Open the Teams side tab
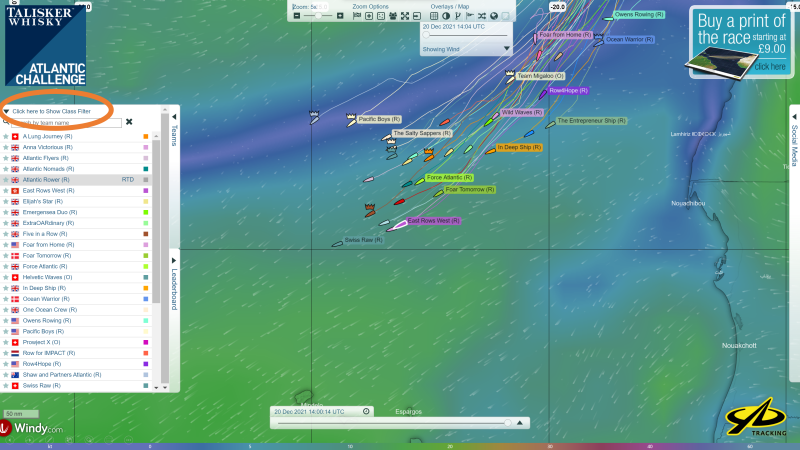This screenshot has width=800, height=450. coord(174,135)
